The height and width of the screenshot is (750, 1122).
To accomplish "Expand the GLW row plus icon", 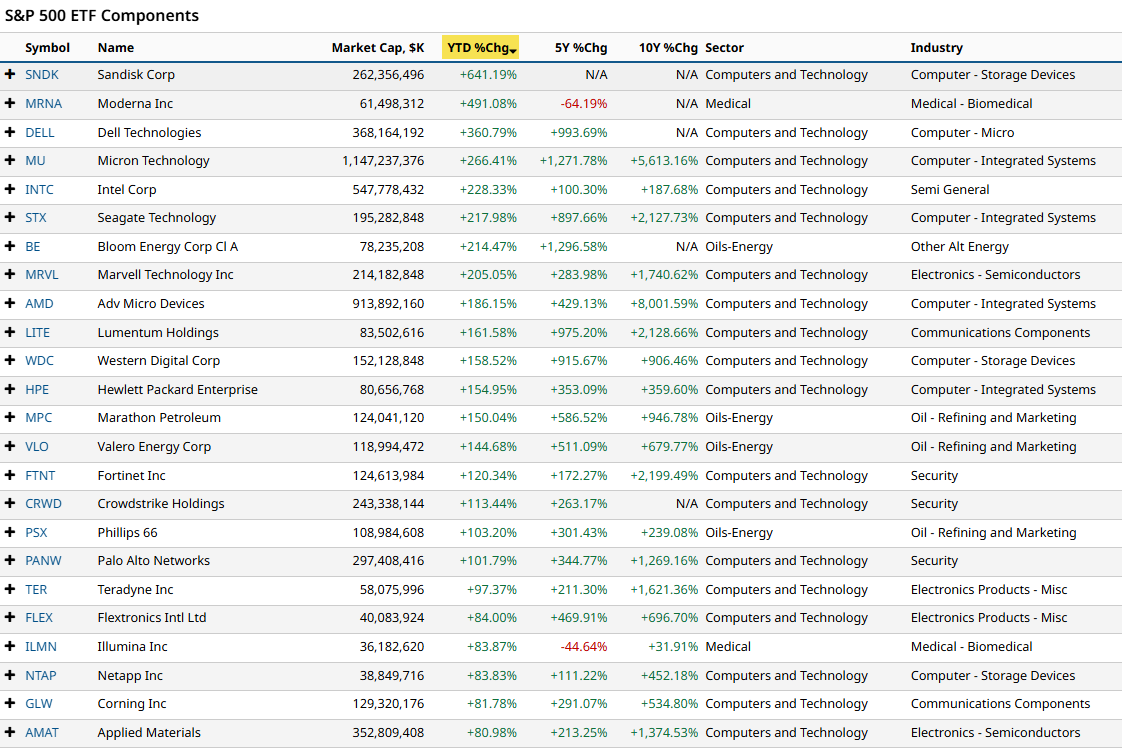I will coord(10,703).
